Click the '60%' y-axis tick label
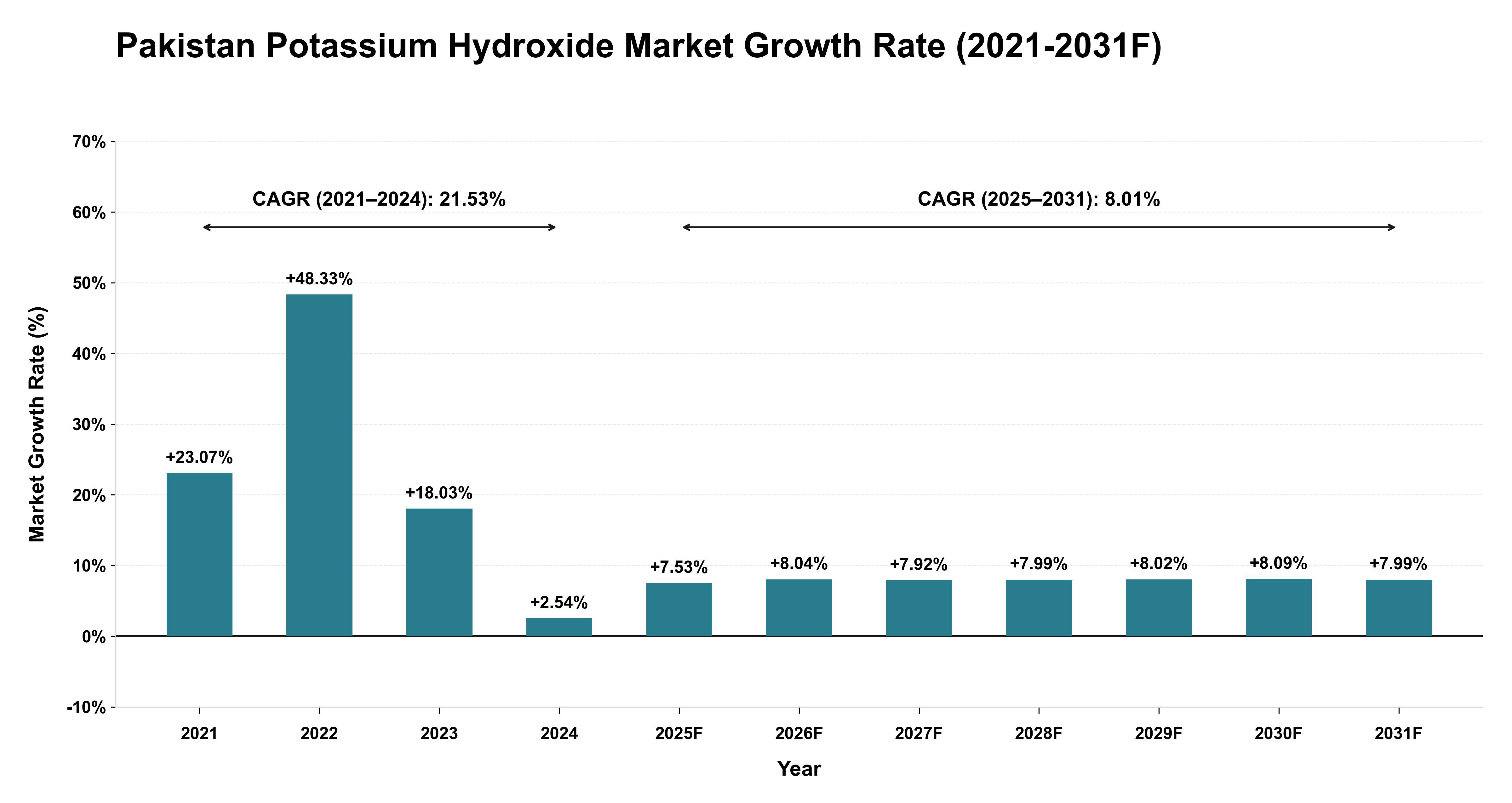The width and height of the screenshot is (1512, 803). (89, 213)
